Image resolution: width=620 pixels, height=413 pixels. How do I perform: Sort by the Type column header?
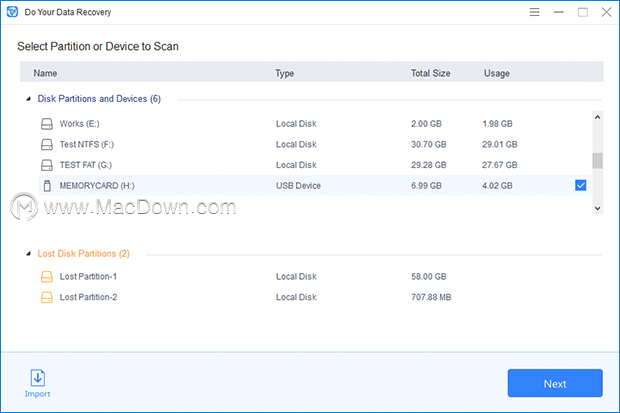click(x=284, y=73)
